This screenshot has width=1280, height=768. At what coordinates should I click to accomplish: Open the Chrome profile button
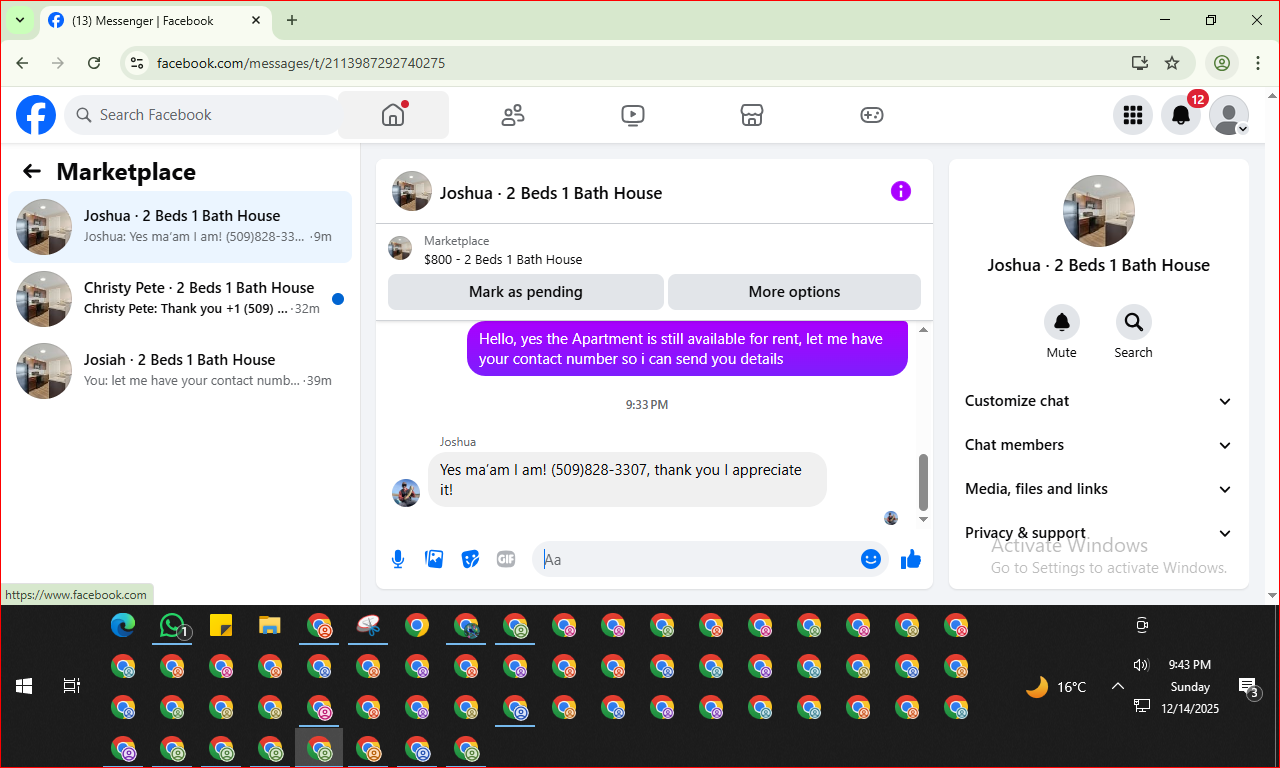point(1222,63)
